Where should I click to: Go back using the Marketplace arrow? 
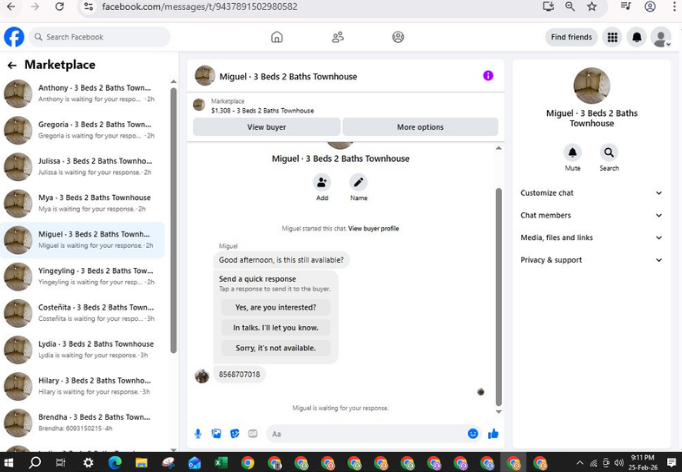(x=12, y=65)
